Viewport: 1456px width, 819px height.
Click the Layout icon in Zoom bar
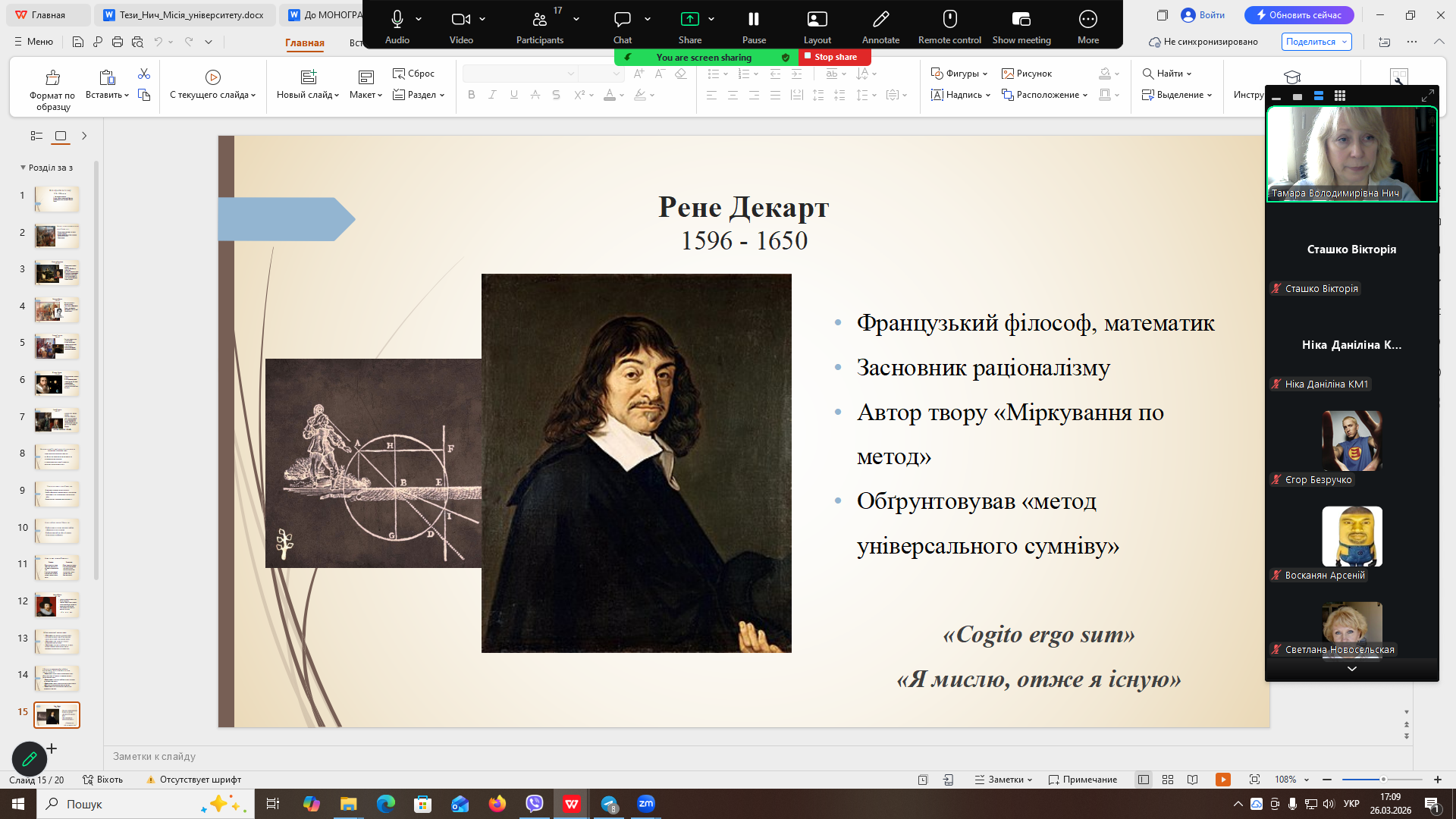[x=817, y=20]
